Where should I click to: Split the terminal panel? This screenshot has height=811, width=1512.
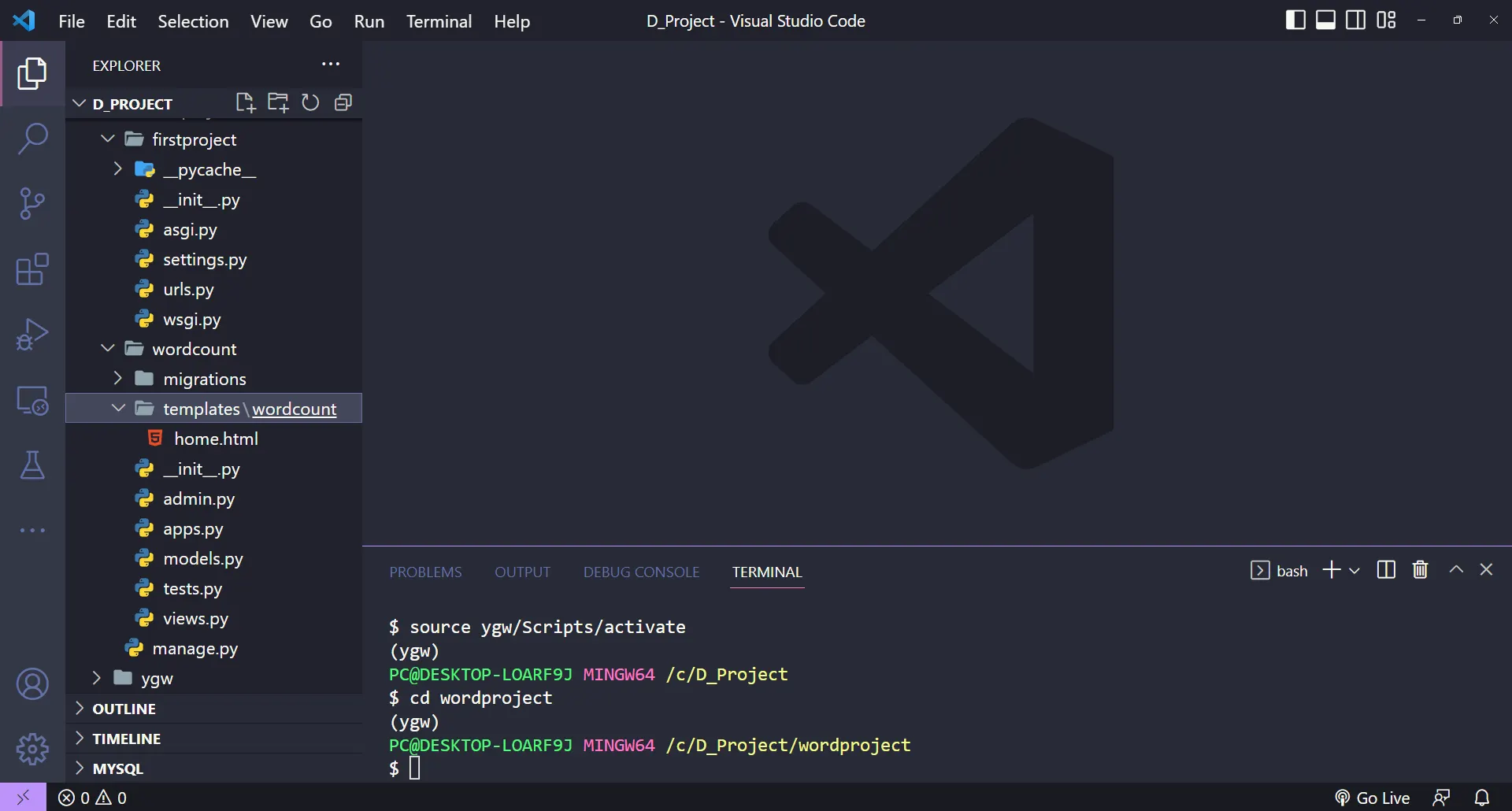pos(1386,570)
